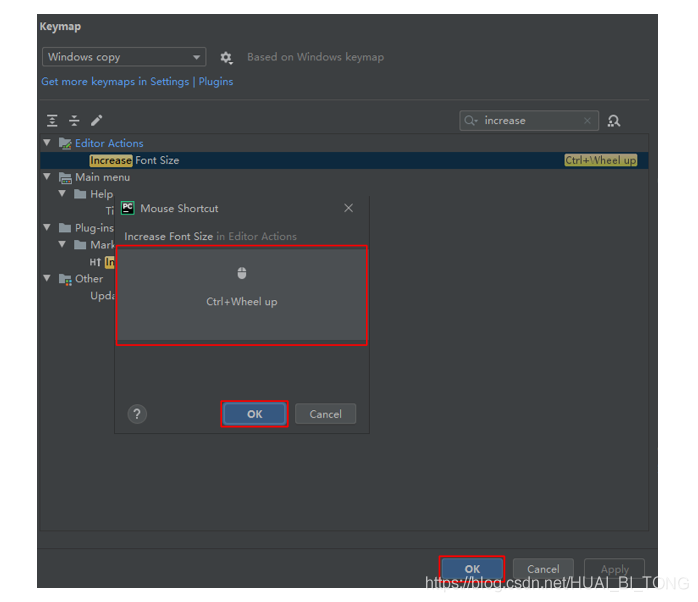Click the search field containing increase
This screenshot has width=698, height=602.
point(529,121)
